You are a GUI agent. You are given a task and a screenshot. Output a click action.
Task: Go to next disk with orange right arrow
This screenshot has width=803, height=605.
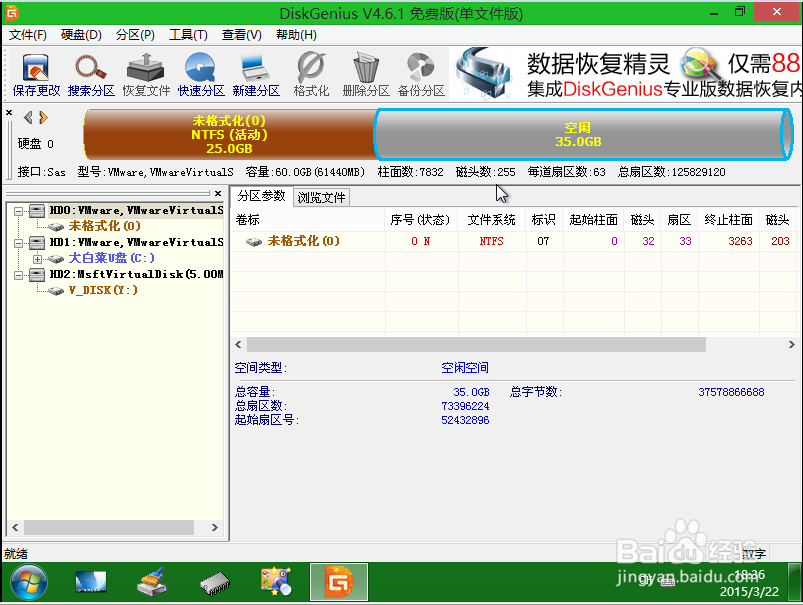44,118
